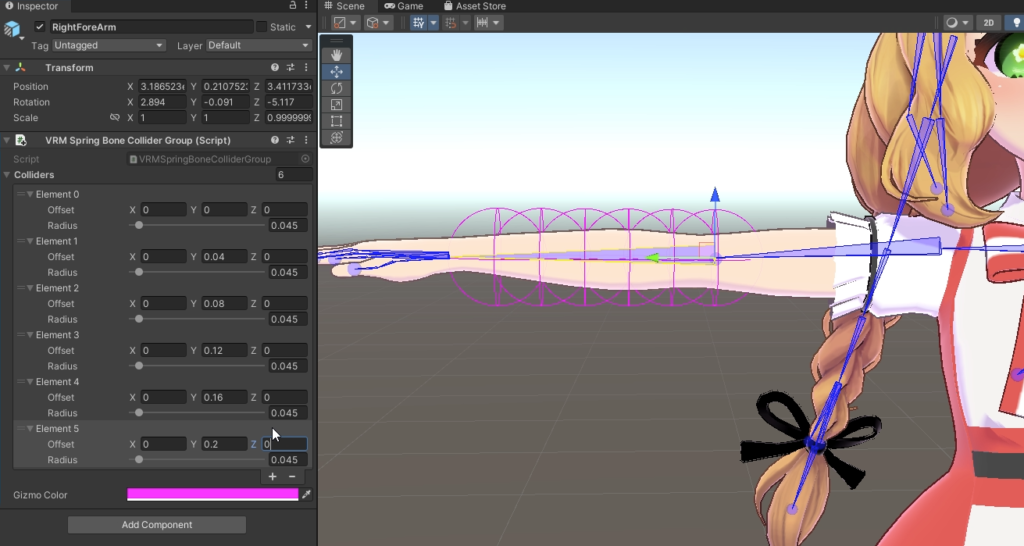1024x546 pixels.
Task: Click Element 2 Radius value field
Action: [x=287, y=319]
